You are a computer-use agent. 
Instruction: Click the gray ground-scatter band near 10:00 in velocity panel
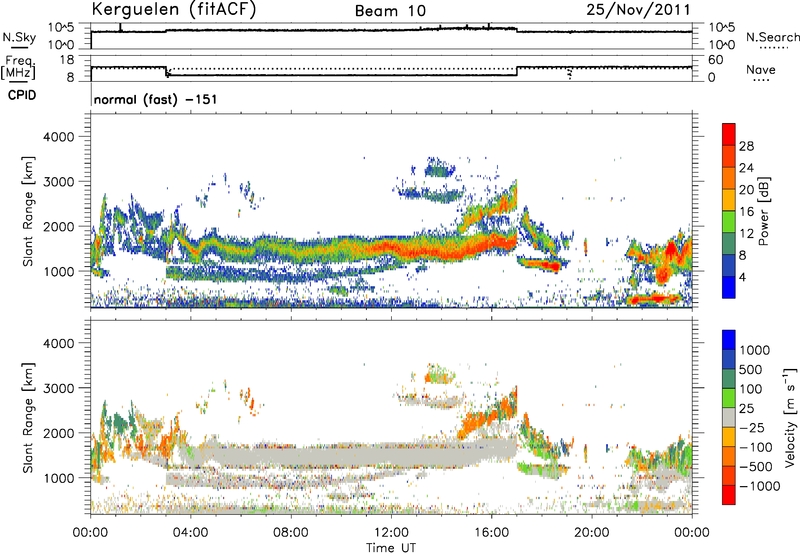click(x=341, y=453)
